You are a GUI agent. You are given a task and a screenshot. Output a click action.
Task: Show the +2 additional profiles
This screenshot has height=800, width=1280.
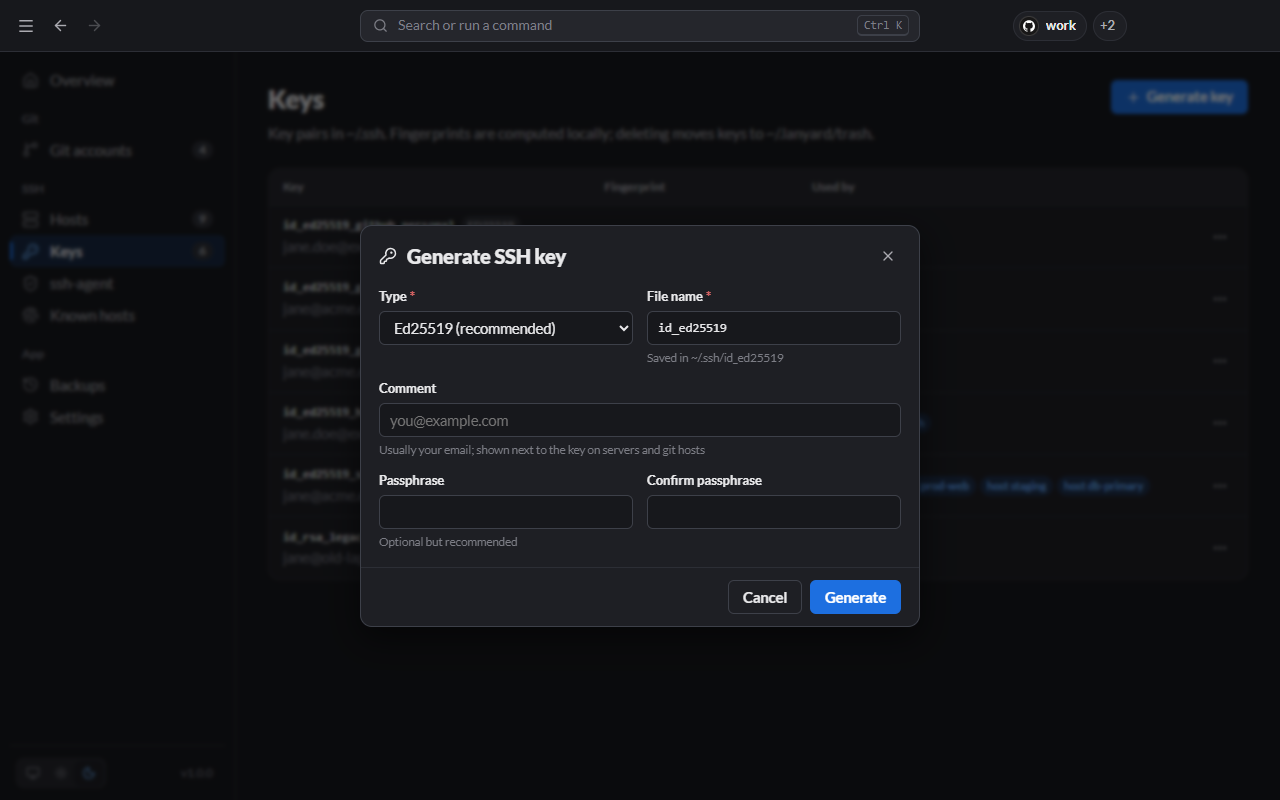[1109, 26]
